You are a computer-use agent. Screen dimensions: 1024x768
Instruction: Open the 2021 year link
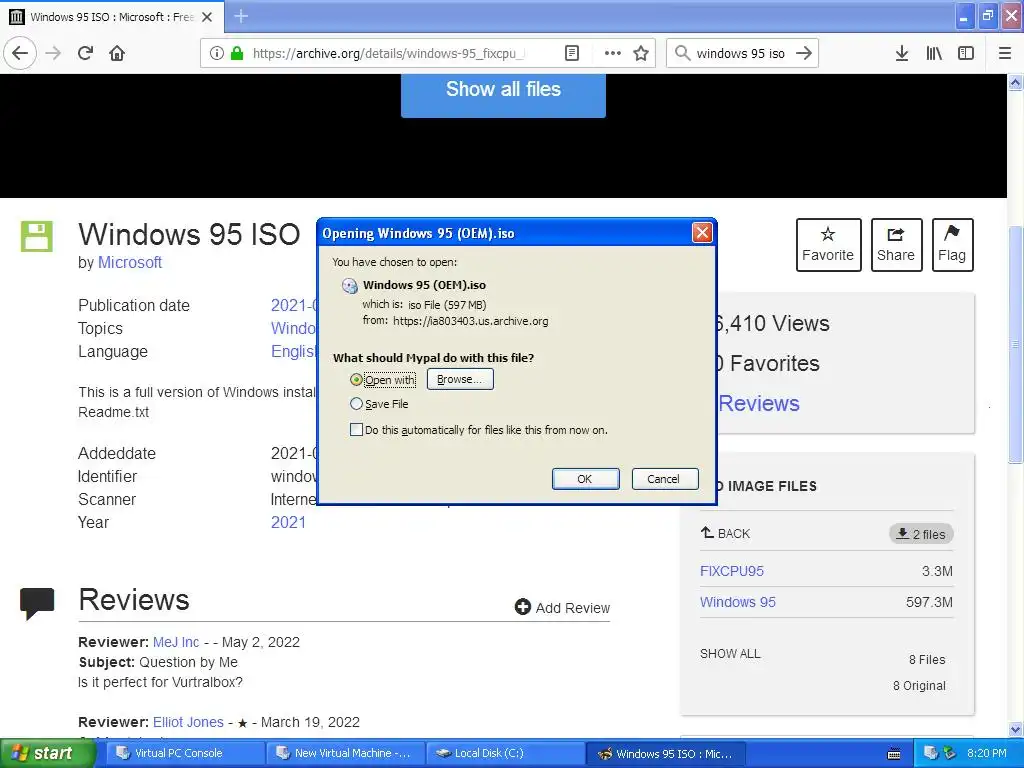point(288,522)
